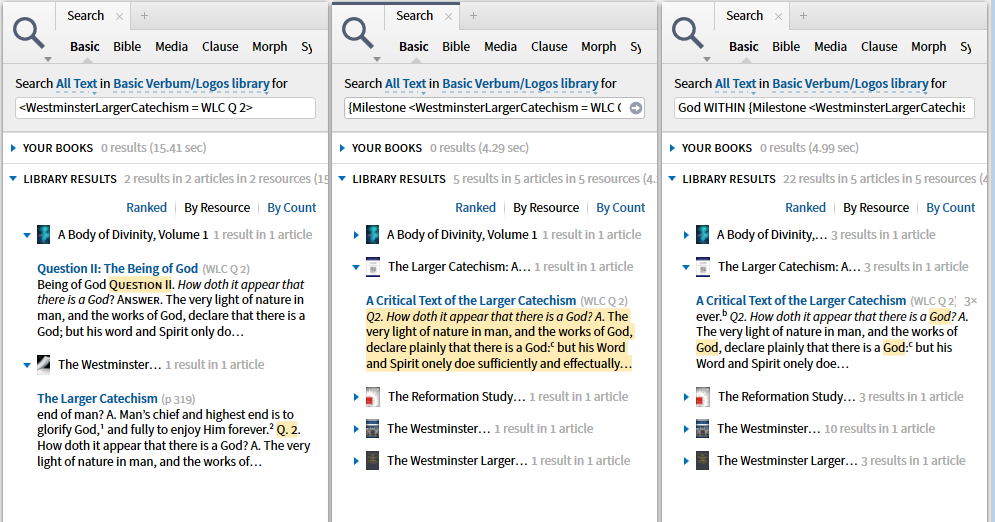
Task: Add a new tab in right panel
Action: 803,16
